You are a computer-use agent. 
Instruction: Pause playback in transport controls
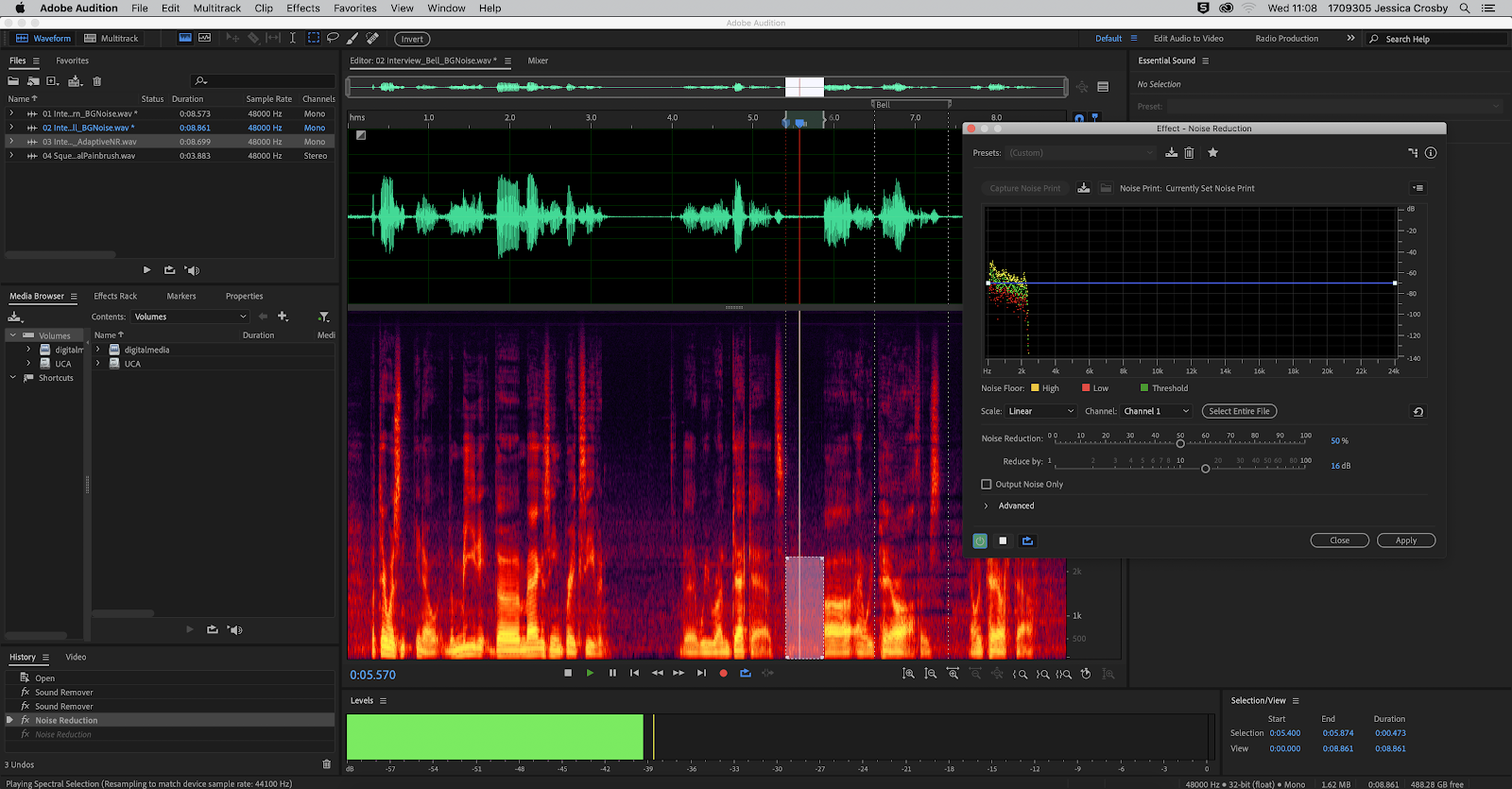pos(612,673)
